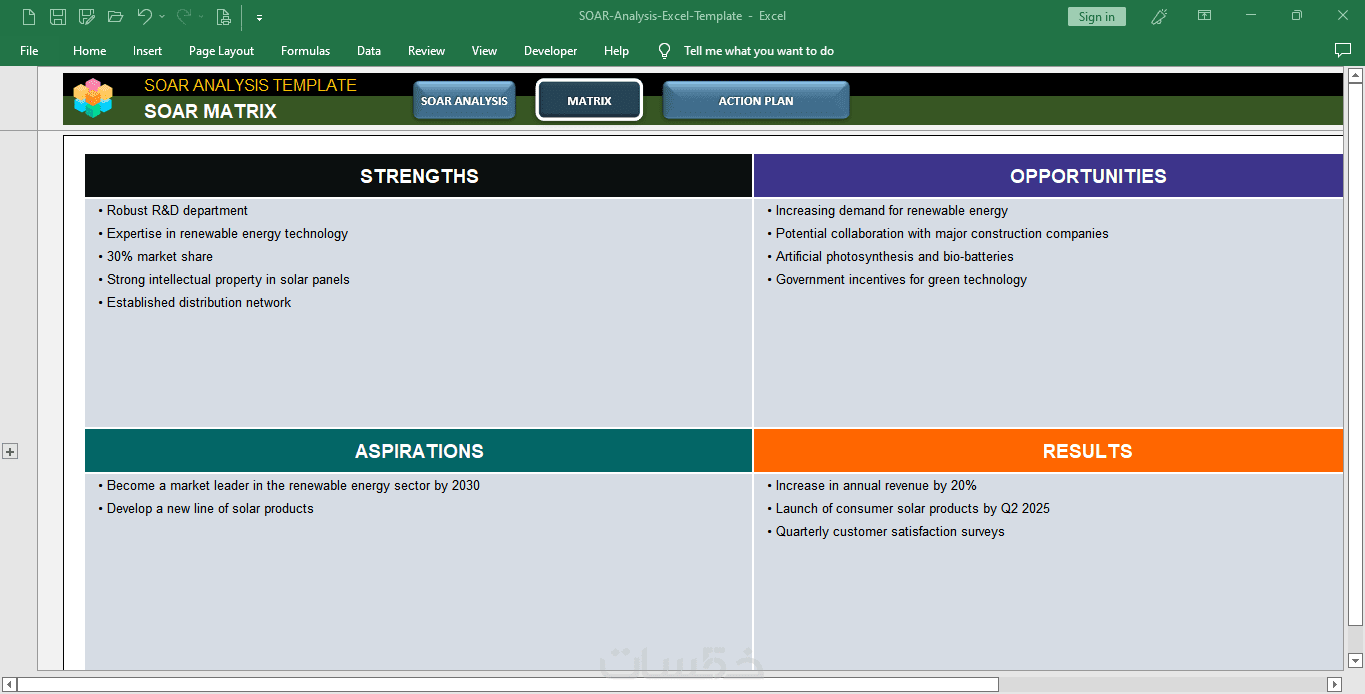Image resolution: width=1365 pixels, height=694 pixels.
Task: Click the vertical scrollbar up arrow
Action: [1355, 75]
